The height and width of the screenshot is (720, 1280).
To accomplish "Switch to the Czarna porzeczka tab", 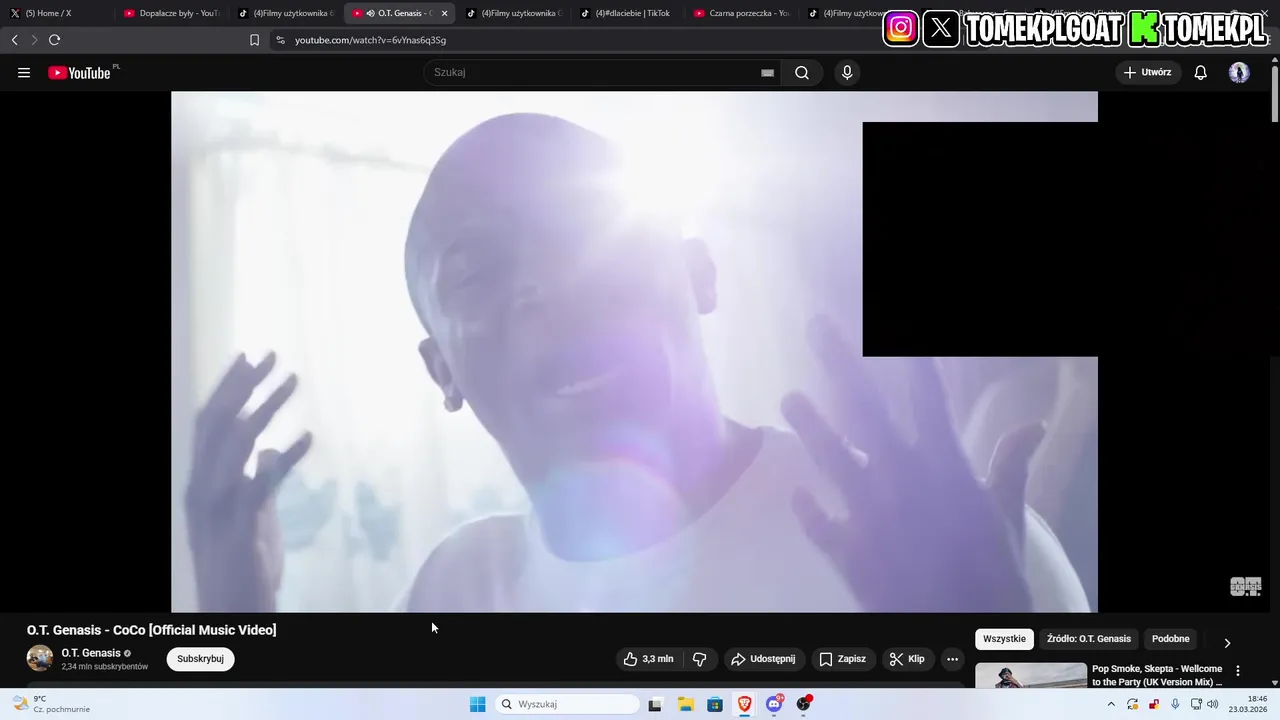I will (x=740, y=13).
